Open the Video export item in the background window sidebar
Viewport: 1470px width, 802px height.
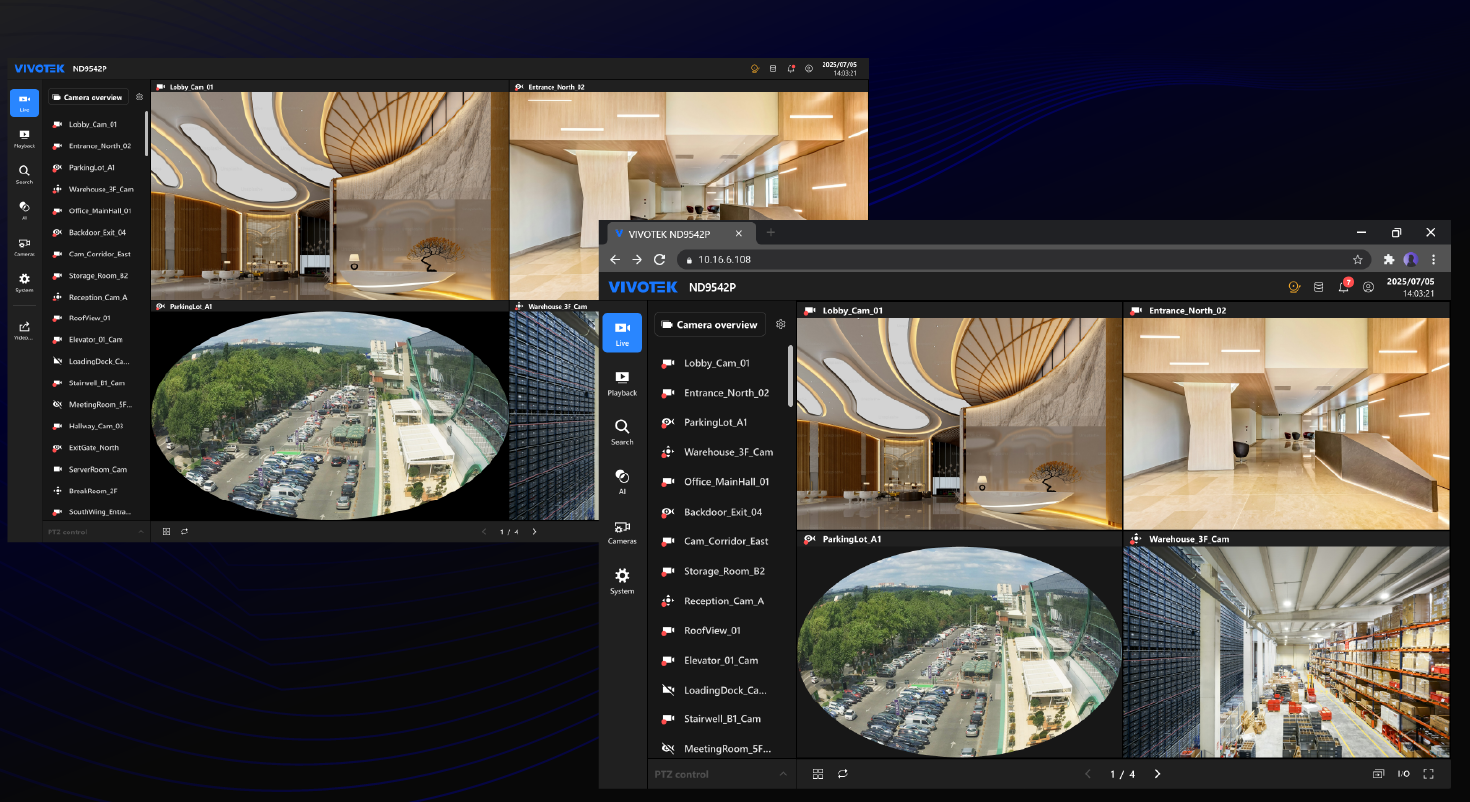(x=24, y=330)
